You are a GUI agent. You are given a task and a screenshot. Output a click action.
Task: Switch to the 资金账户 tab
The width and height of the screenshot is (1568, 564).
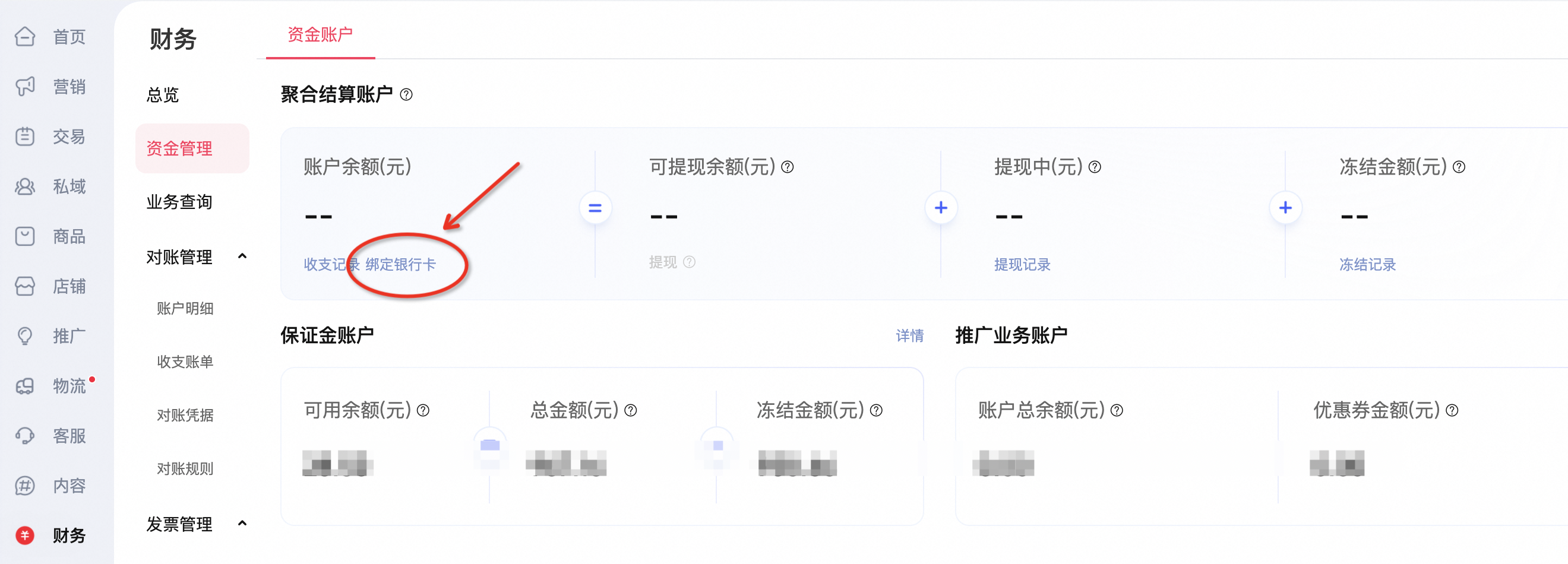point(320,34)
